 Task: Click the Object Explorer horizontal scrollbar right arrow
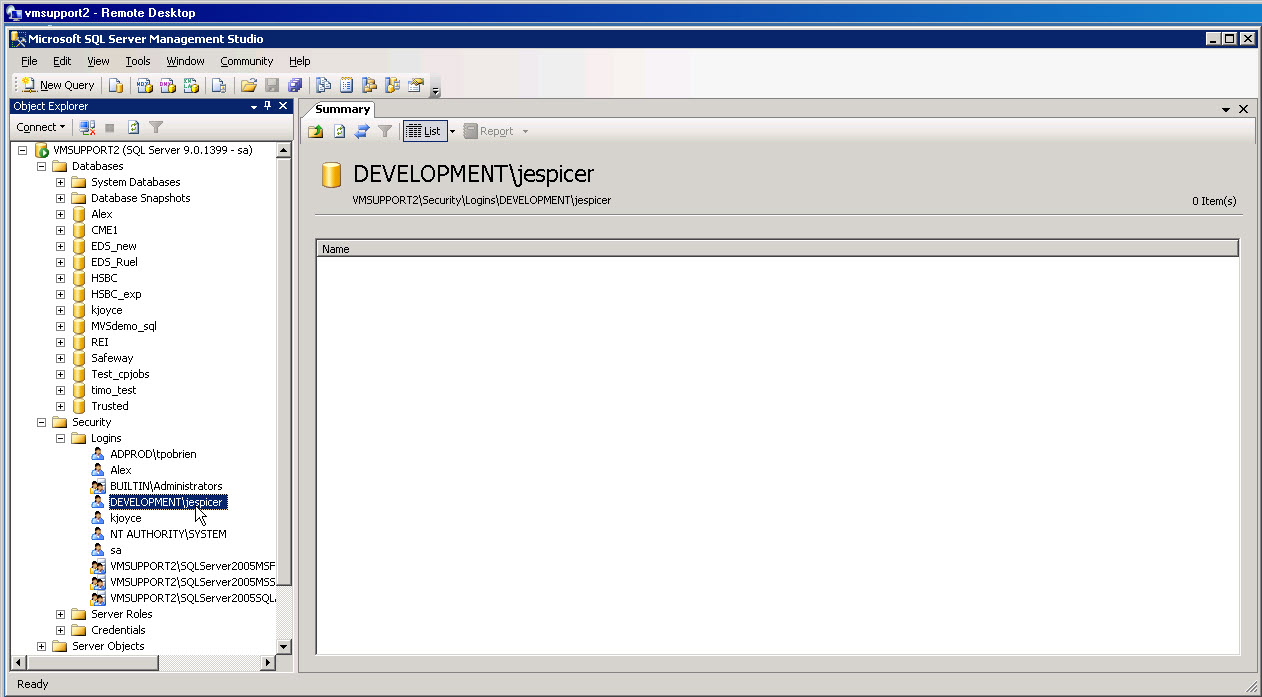click(268, 663)
